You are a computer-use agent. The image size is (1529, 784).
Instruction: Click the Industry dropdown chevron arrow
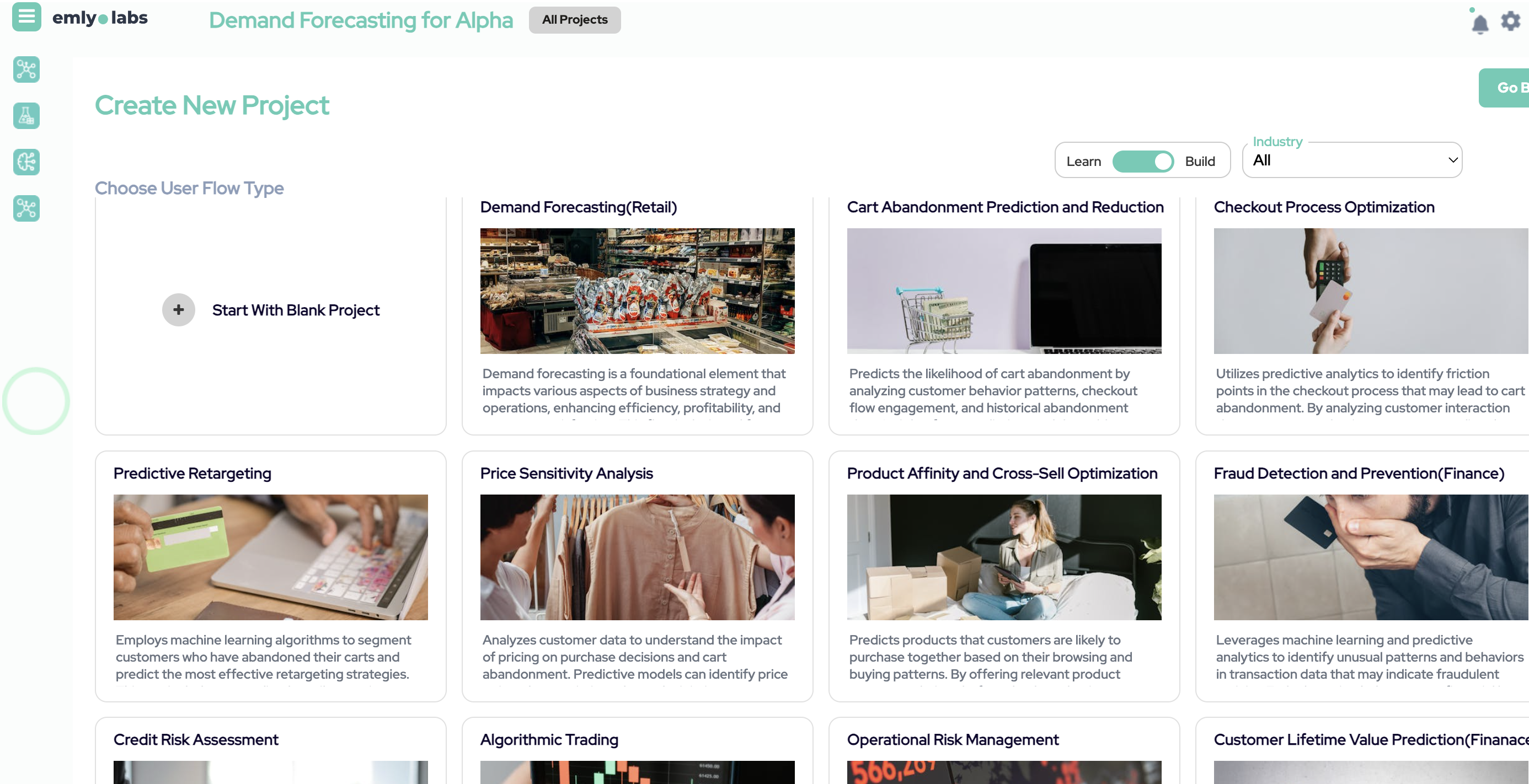tap(1452, 160)
